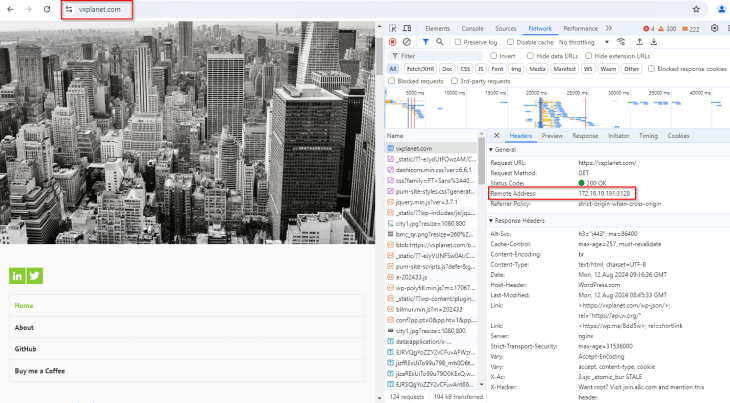The image size is (730, 403).
Task: Check the Disable cache option
Action: point(511,42)
